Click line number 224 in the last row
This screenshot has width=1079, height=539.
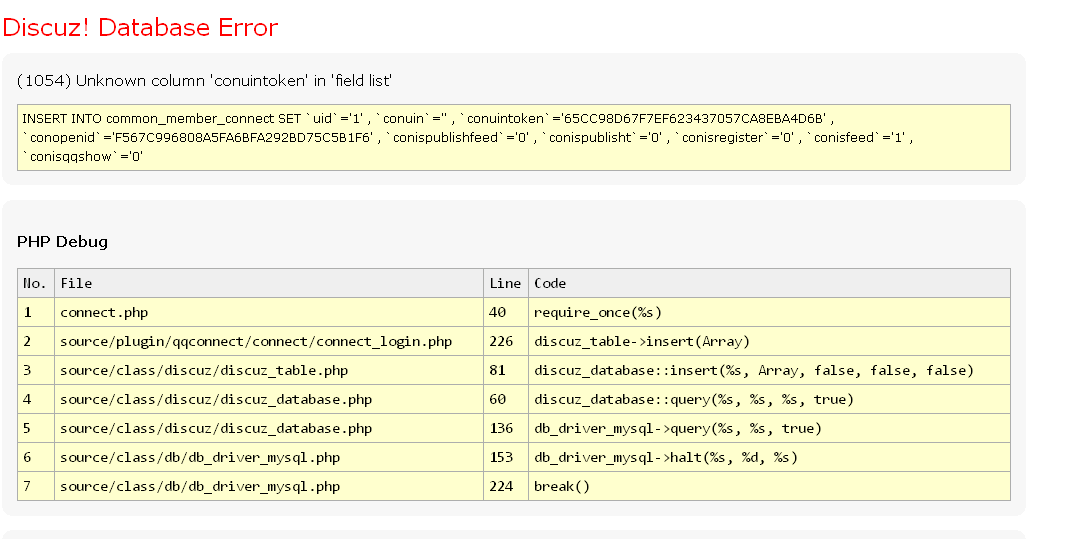(501, 486)
